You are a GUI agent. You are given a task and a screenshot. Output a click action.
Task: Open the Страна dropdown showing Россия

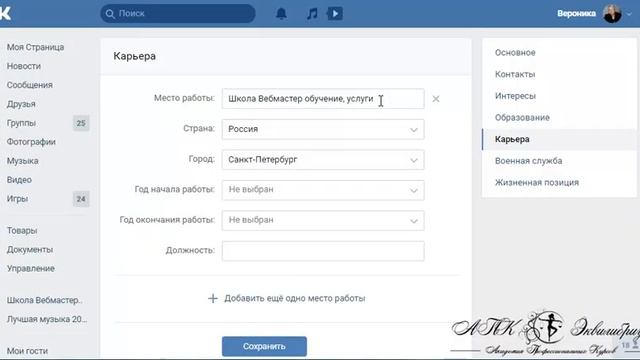(x=323, y=129)
